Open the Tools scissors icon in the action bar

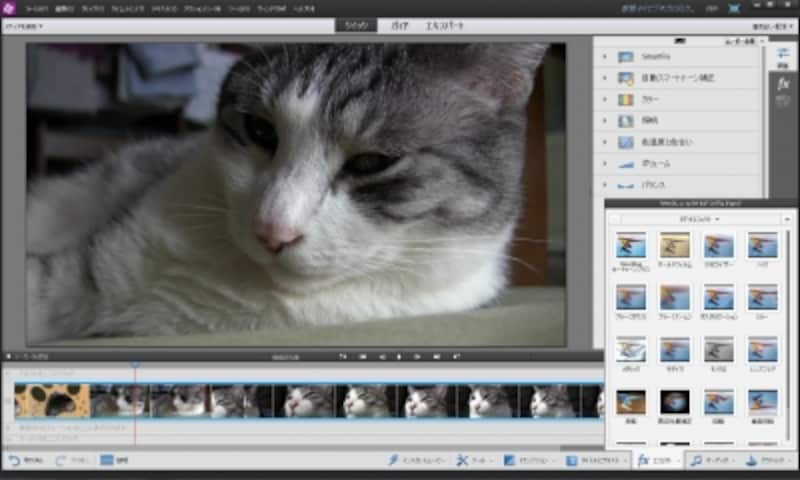[462, 460]
